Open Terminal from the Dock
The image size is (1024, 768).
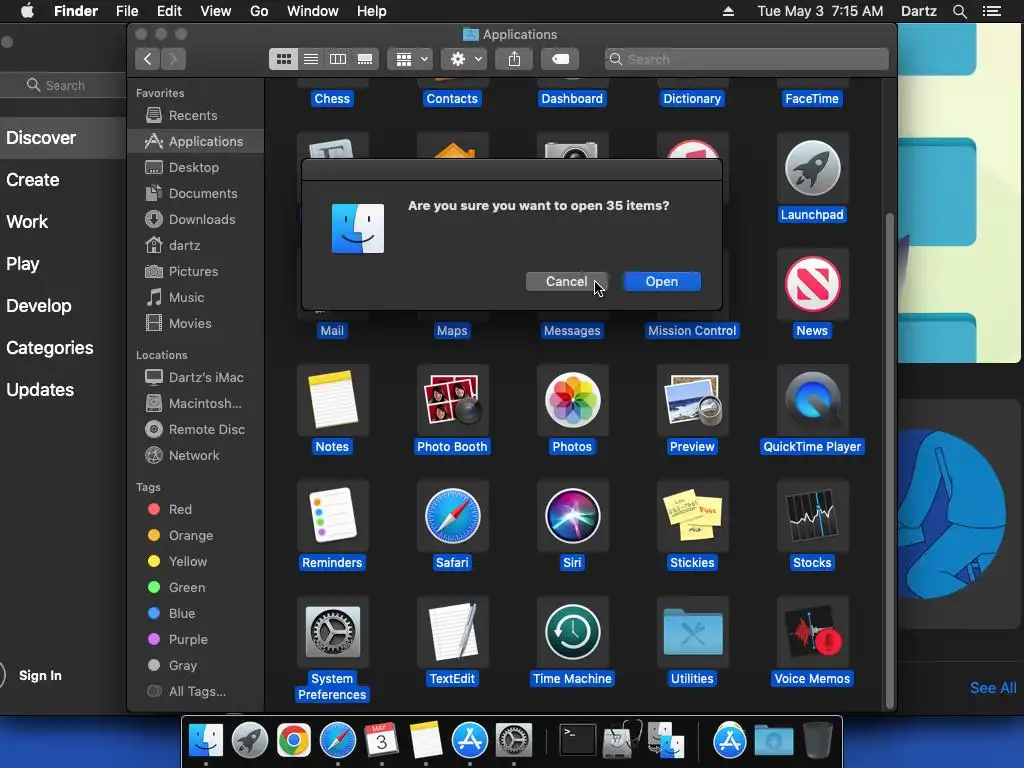(578, 741)
